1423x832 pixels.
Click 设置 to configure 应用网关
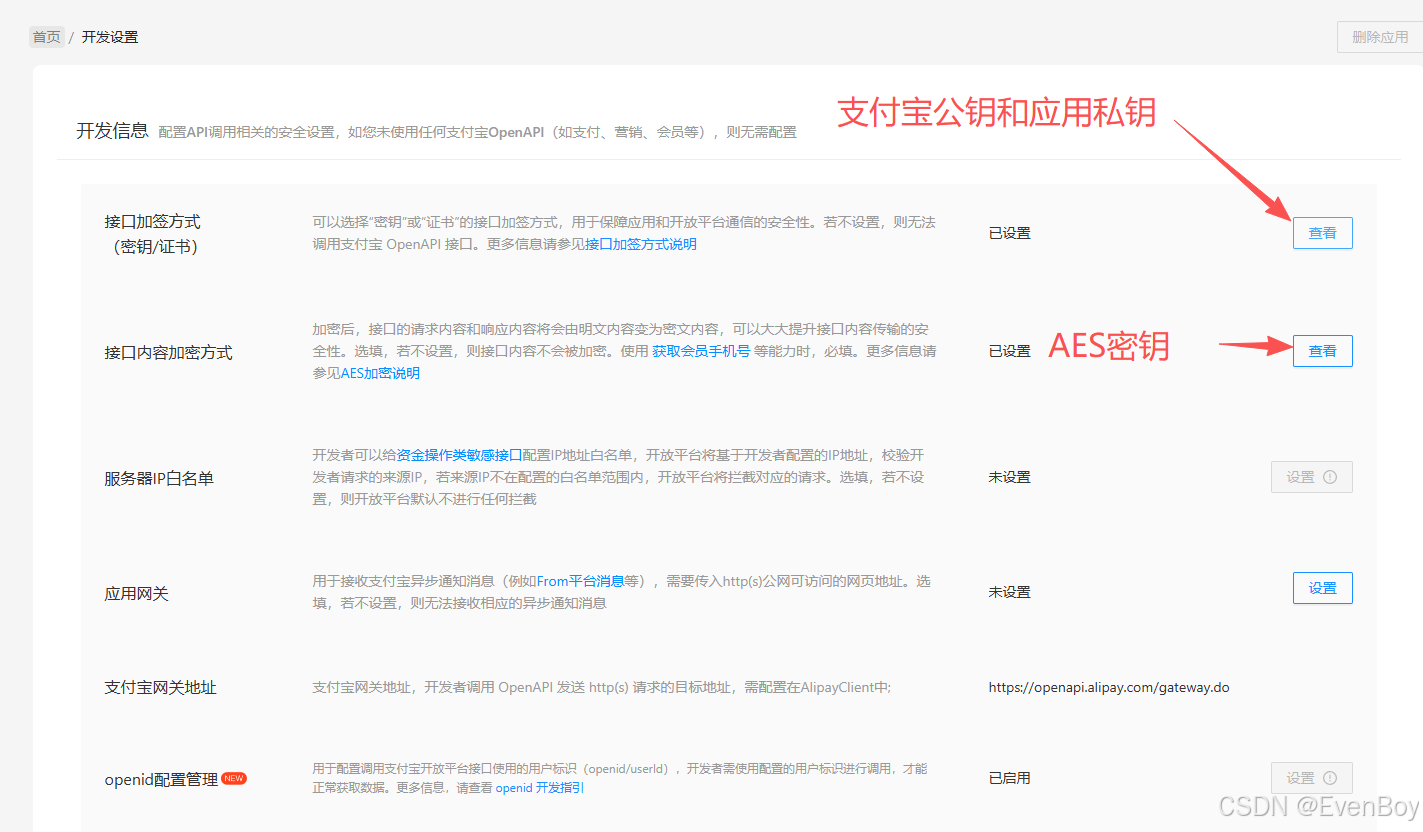point(1322,588)
